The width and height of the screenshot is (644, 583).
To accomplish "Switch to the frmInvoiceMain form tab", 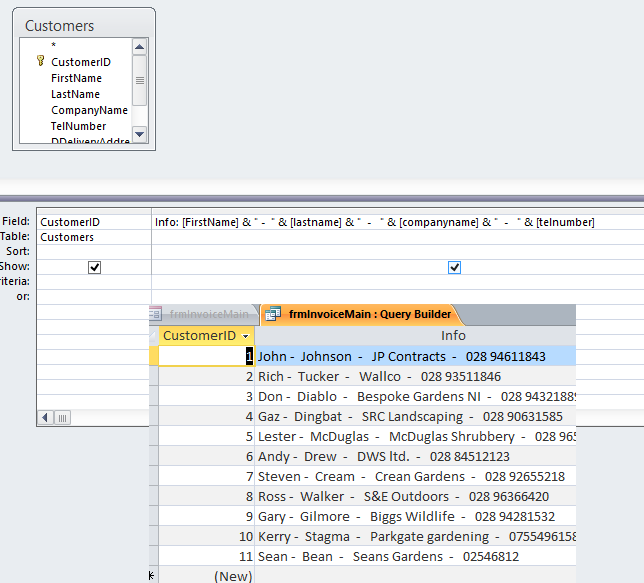I will tap(205, 314).
